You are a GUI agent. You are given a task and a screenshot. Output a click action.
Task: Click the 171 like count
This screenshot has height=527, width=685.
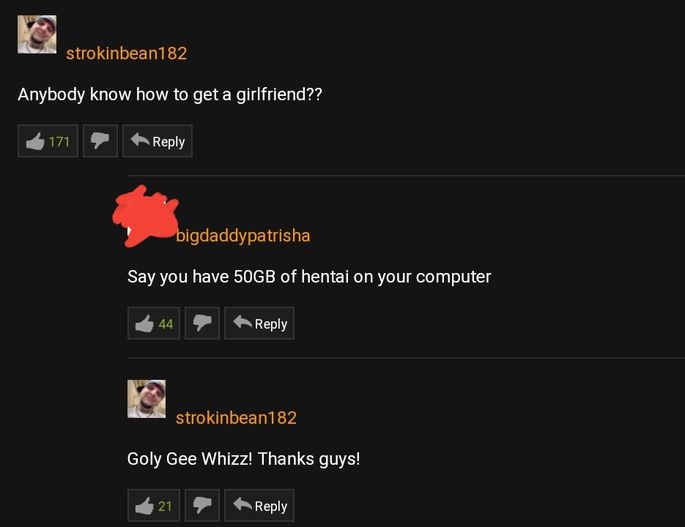59,142
